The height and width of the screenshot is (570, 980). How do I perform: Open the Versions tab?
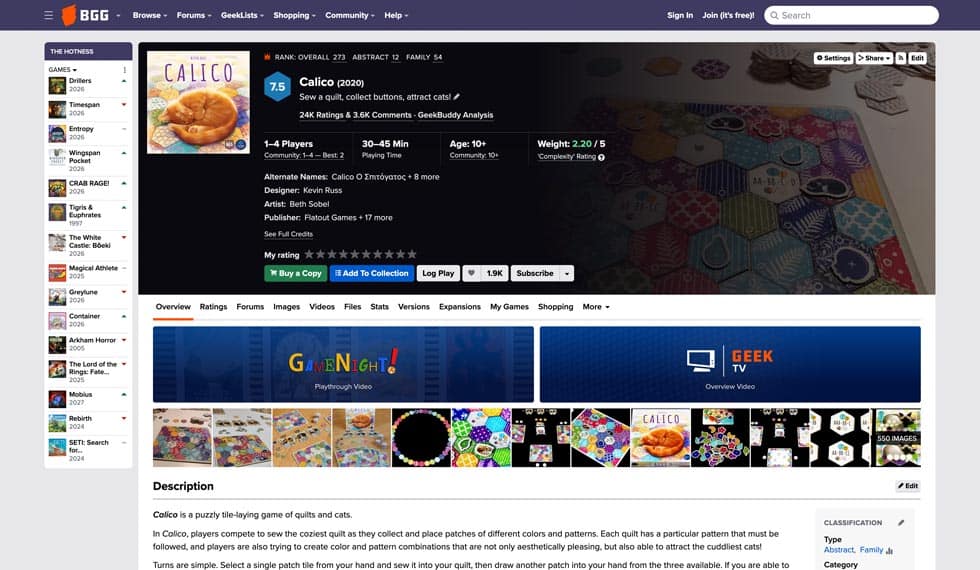[x=414, y=307]
